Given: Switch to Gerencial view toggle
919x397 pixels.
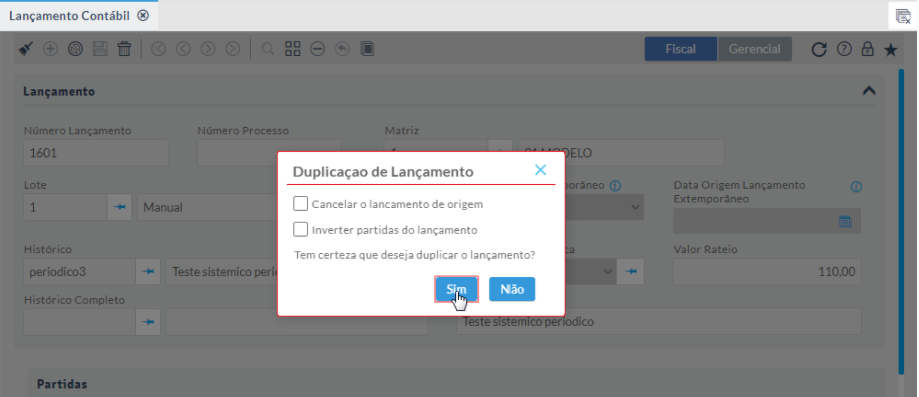Looking at the screenshot, I should click(x=754, y=49).
